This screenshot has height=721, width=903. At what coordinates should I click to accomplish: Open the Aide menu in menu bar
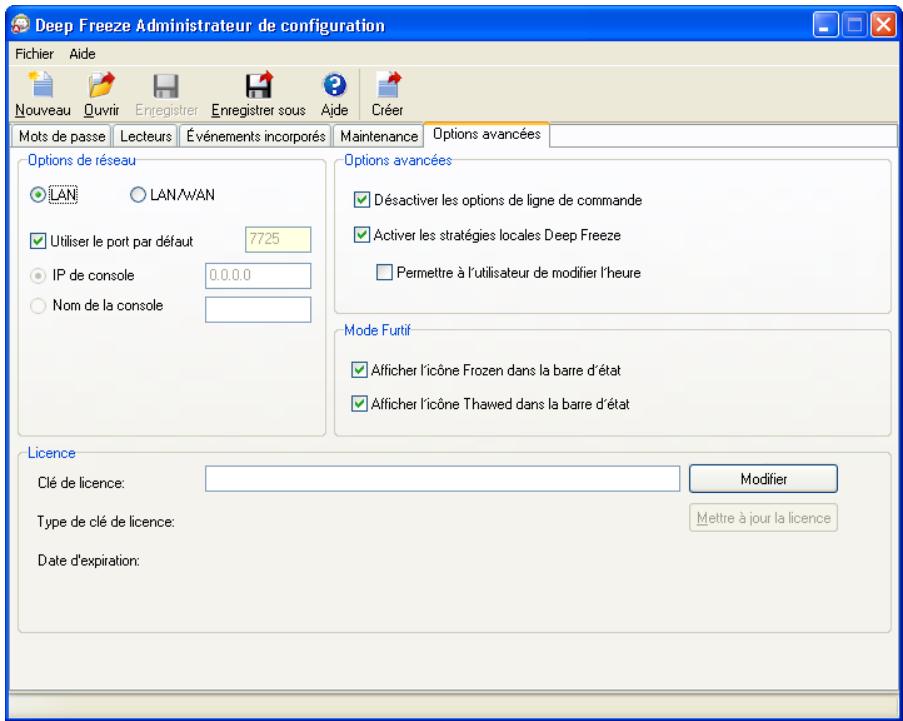click(x=82, y=54)
